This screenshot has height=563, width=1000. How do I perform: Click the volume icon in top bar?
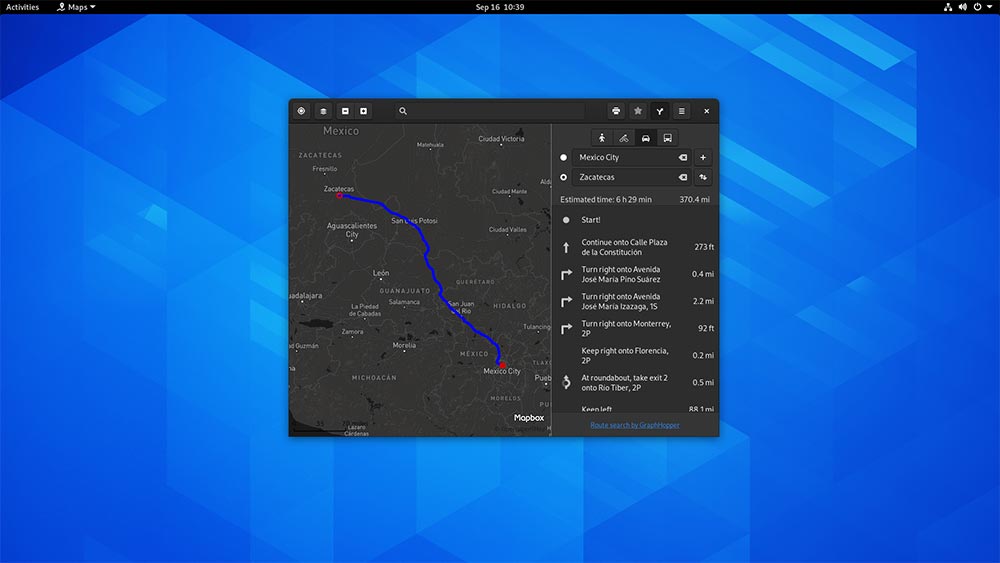(x=962, y=7)
